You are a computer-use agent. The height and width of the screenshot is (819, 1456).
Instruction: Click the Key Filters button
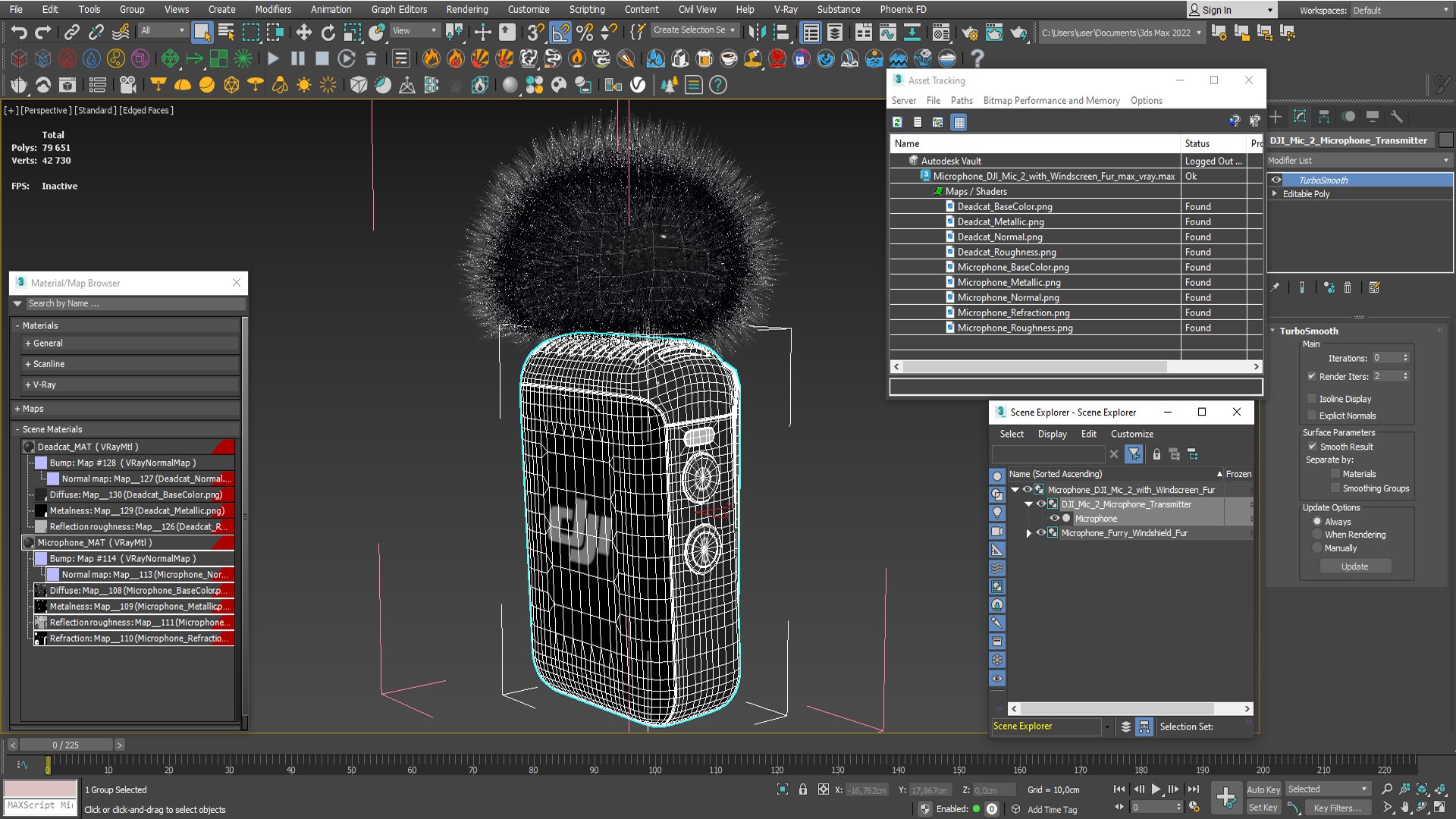coord(1338,808)
